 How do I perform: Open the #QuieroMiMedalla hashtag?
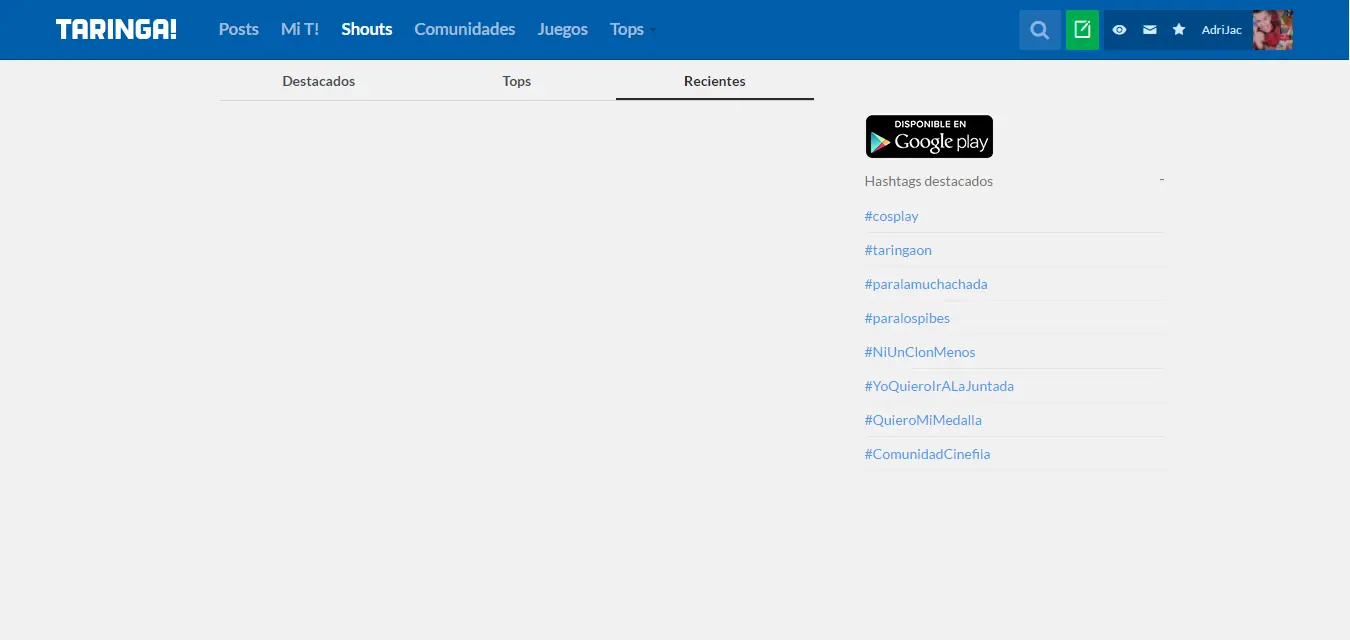pyautogui.click(x=923, y=420)
